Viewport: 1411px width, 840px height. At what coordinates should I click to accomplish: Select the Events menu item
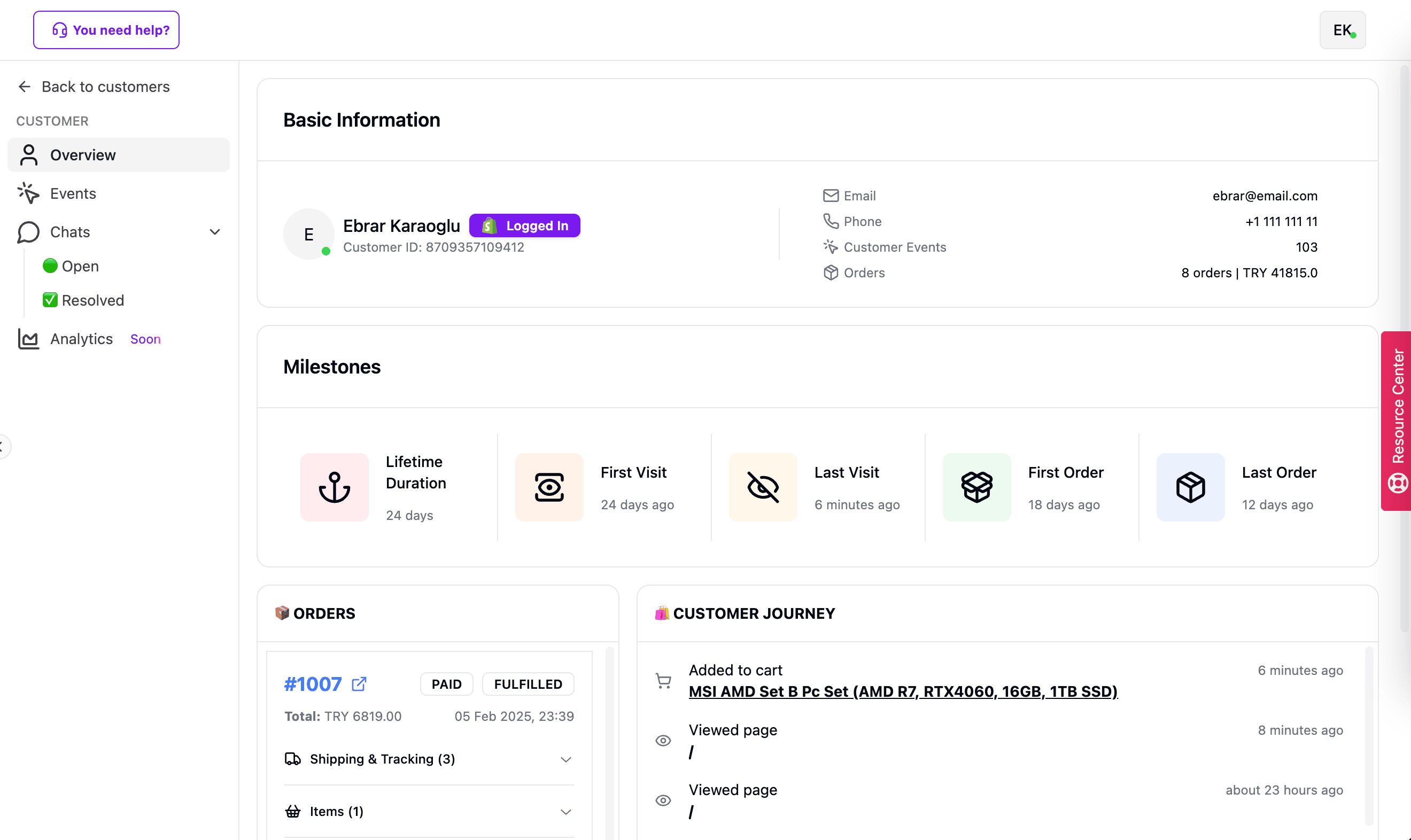[119, 193]
